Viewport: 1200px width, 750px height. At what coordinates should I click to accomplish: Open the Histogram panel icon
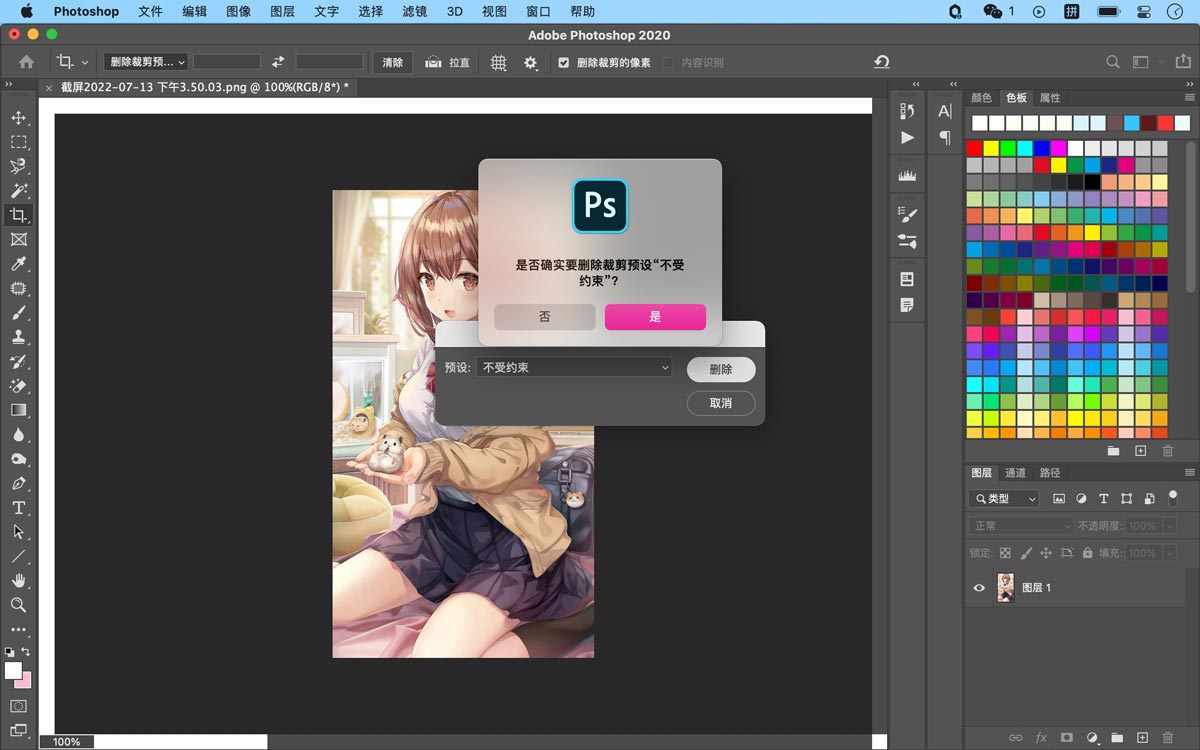[x=907, y=175]
